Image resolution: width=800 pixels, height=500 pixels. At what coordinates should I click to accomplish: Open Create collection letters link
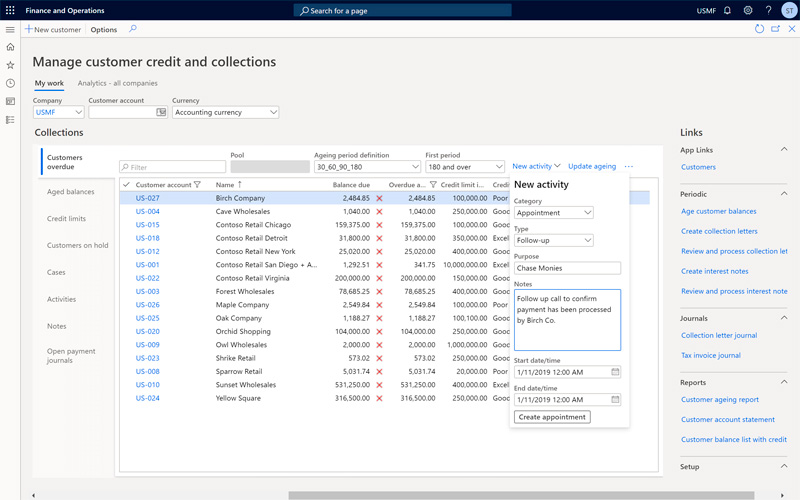(x=719, y=231)
